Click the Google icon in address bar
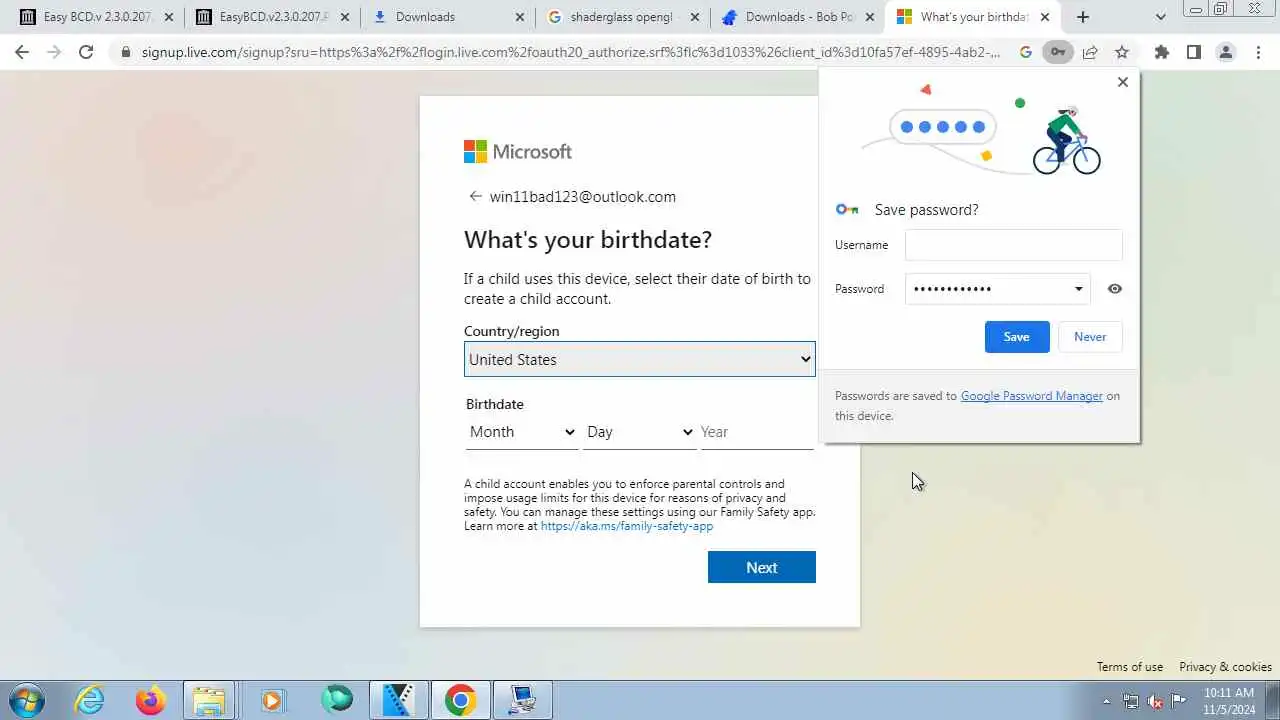 coord(1025,52)
